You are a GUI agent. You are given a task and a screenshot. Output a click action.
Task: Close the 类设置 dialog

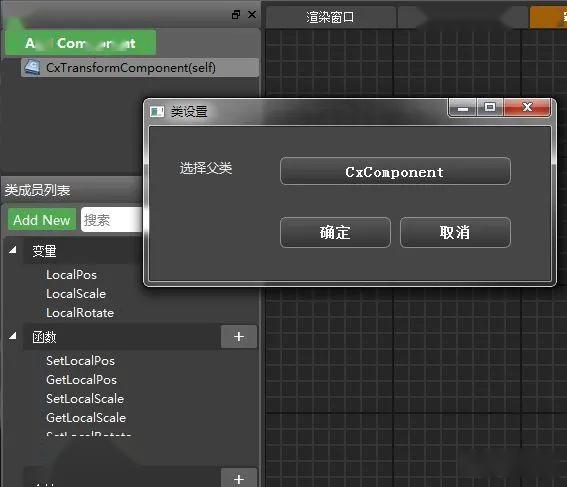click(527, 107)
